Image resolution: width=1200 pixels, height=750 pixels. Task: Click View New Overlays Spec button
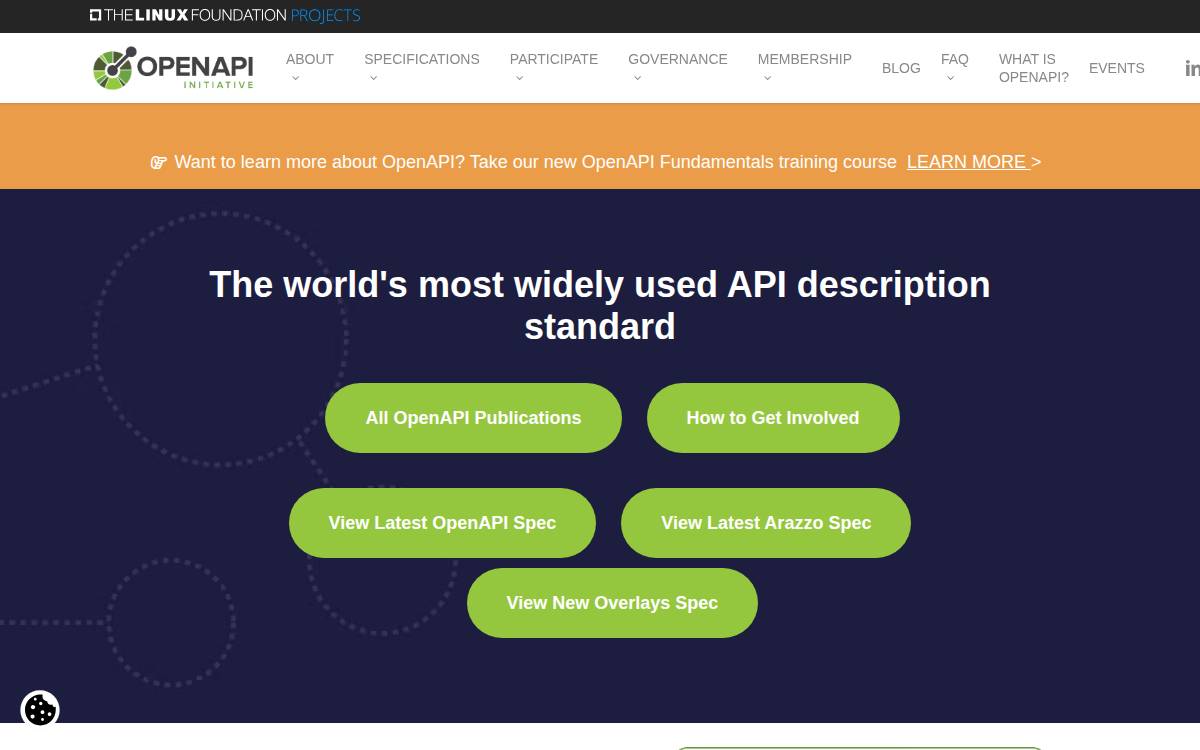pyautogui.click(x=612, y=603)
